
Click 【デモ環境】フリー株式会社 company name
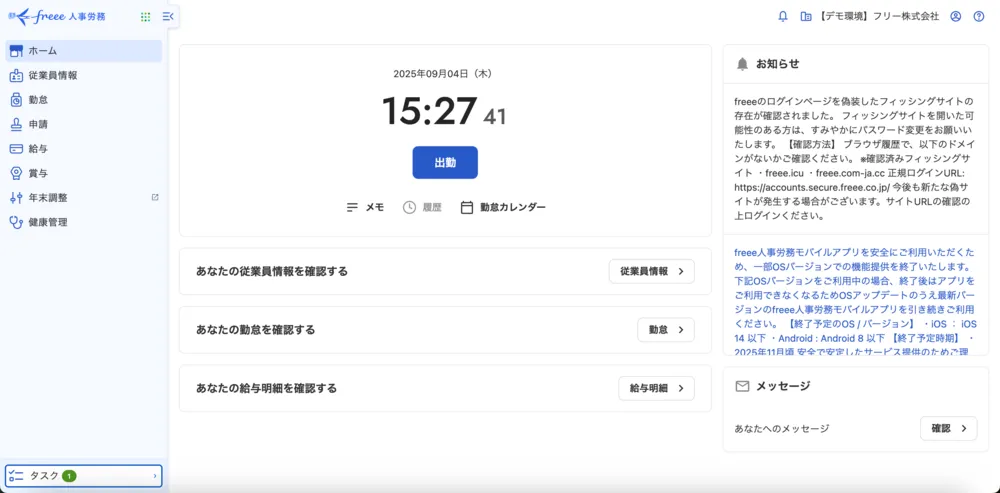(879, 17)
